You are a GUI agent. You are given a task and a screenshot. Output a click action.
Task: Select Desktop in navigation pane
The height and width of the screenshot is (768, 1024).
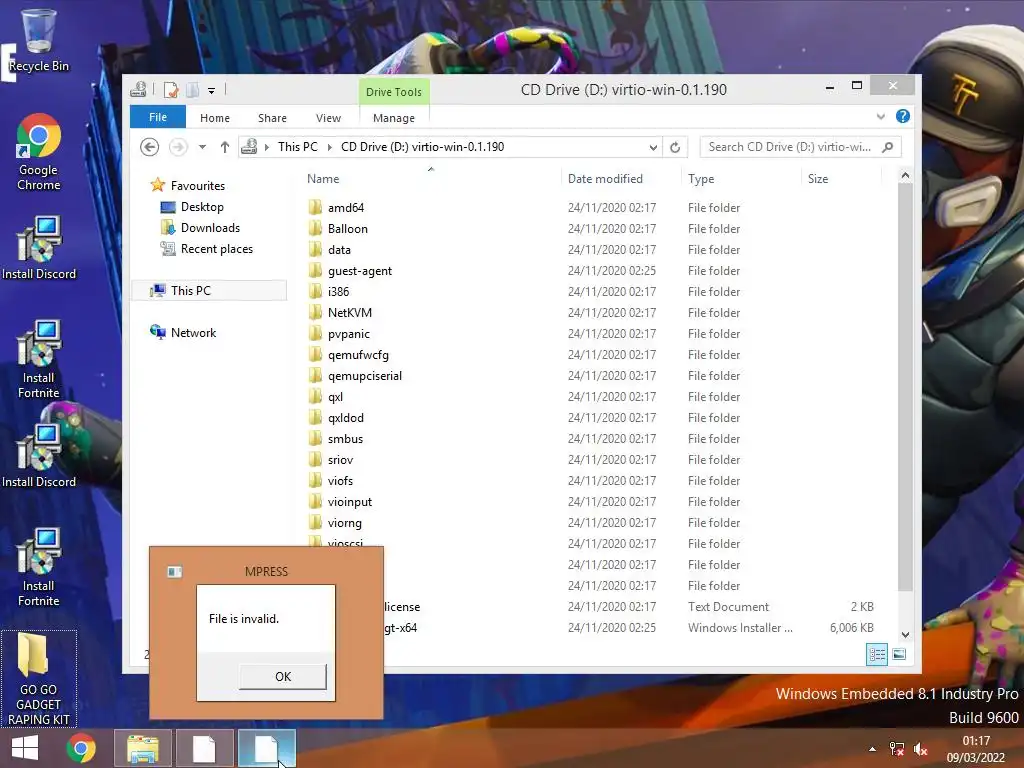pyautogui.click(x=202, y=207)
